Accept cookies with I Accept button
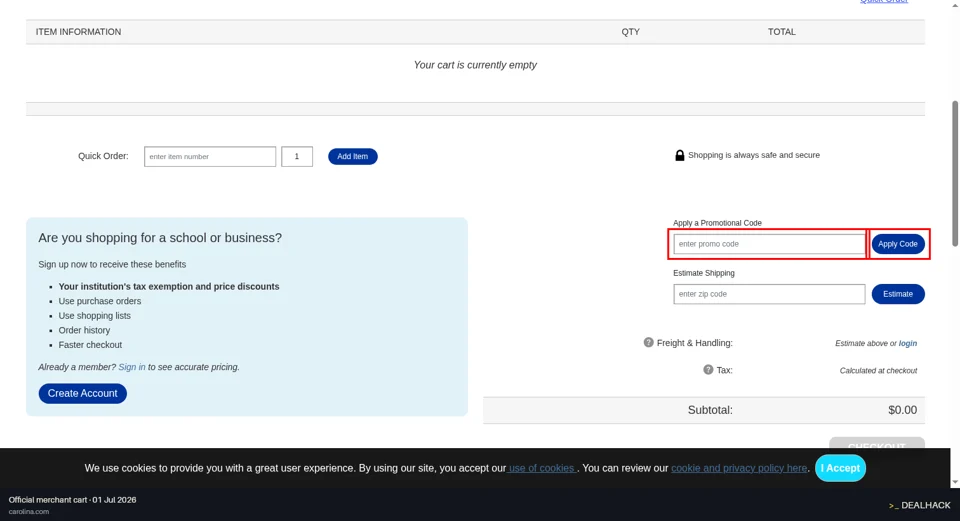The width and height of the screenshot is (960, 521). 840,468
